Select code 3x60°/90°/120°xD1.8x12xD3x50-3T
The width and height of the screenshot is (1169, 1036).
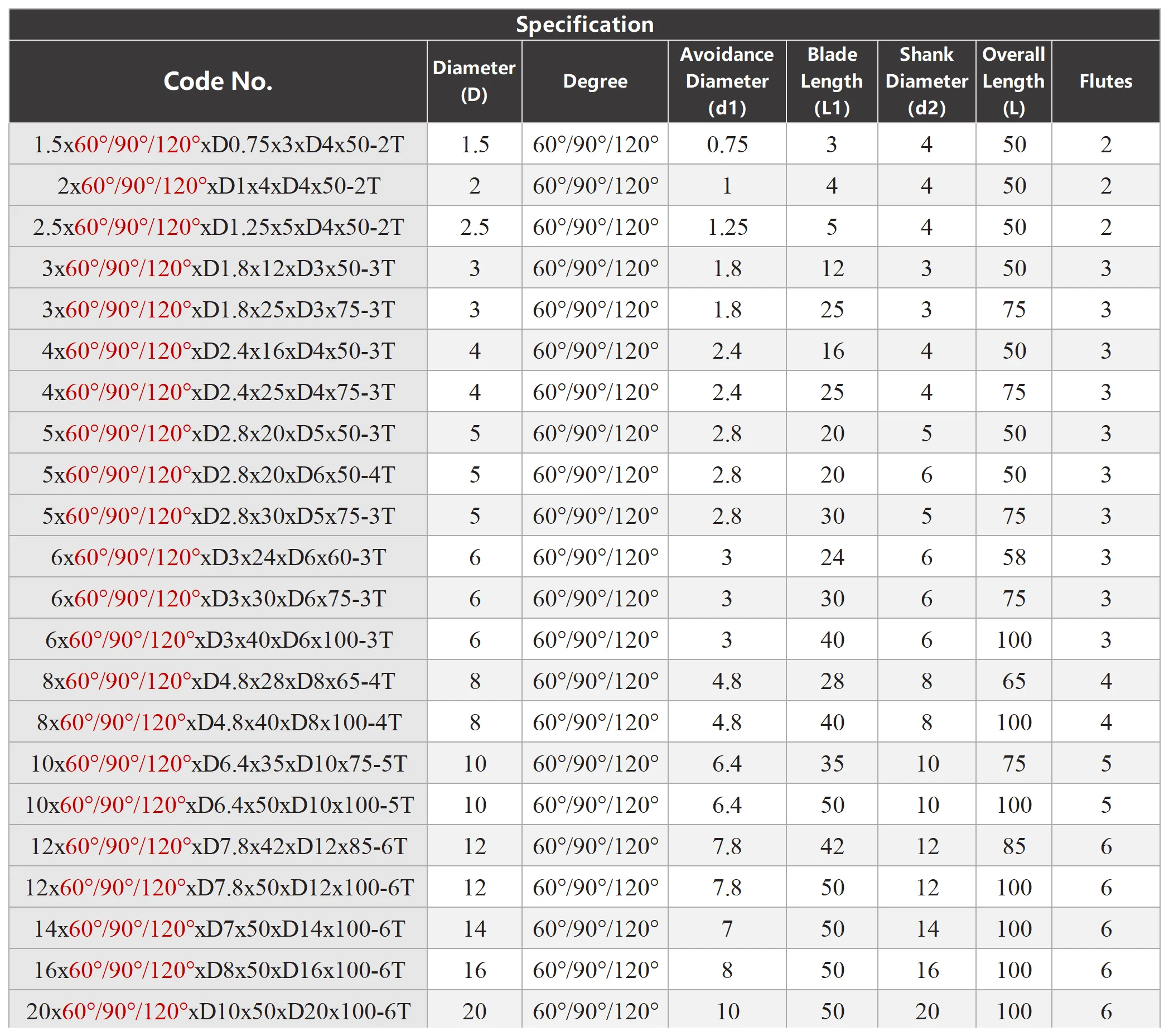pos(219,268)
